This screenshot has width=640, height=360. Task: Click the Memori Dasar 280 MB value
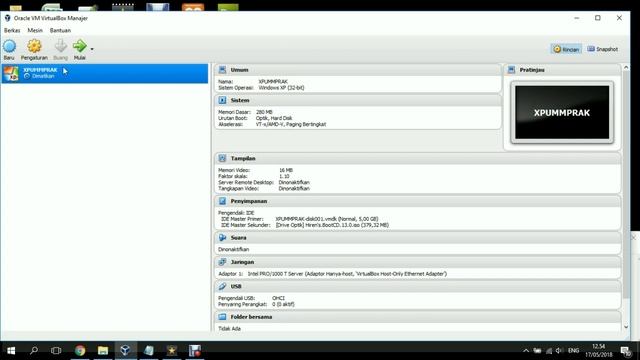264,112
